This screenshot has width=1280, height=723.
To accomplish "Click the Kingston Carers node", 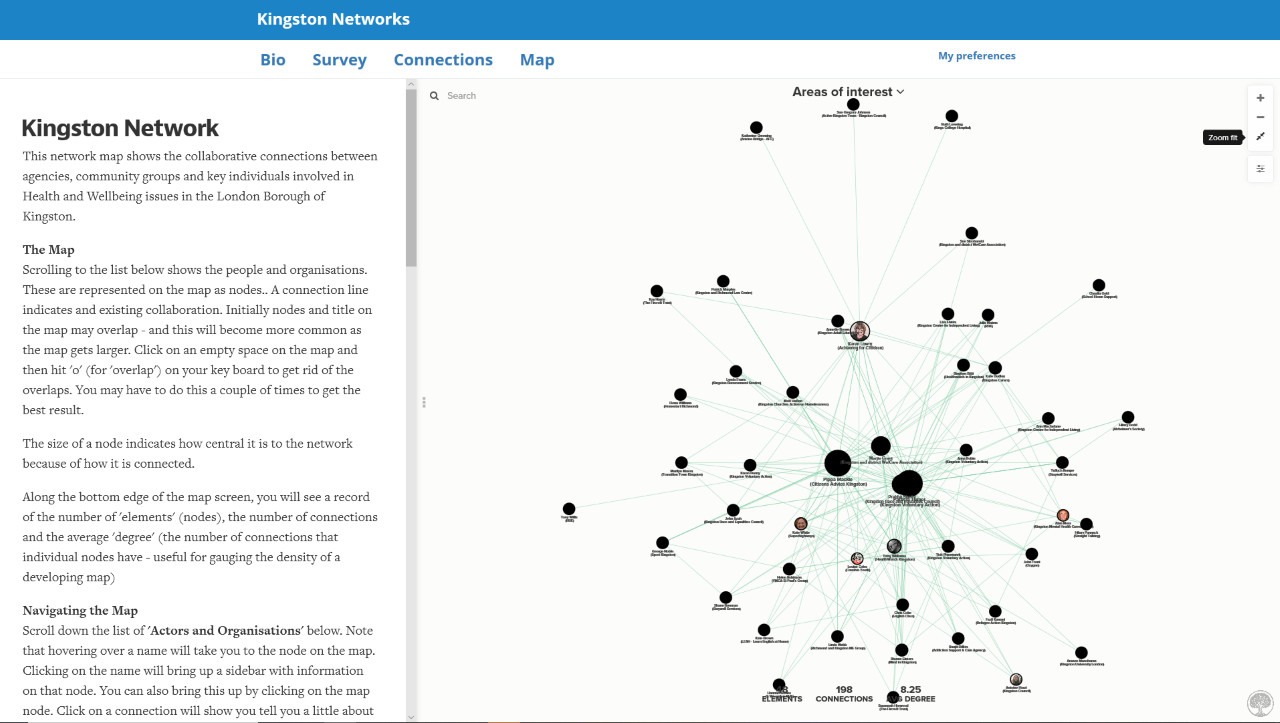I will click(x=995, y=369).
